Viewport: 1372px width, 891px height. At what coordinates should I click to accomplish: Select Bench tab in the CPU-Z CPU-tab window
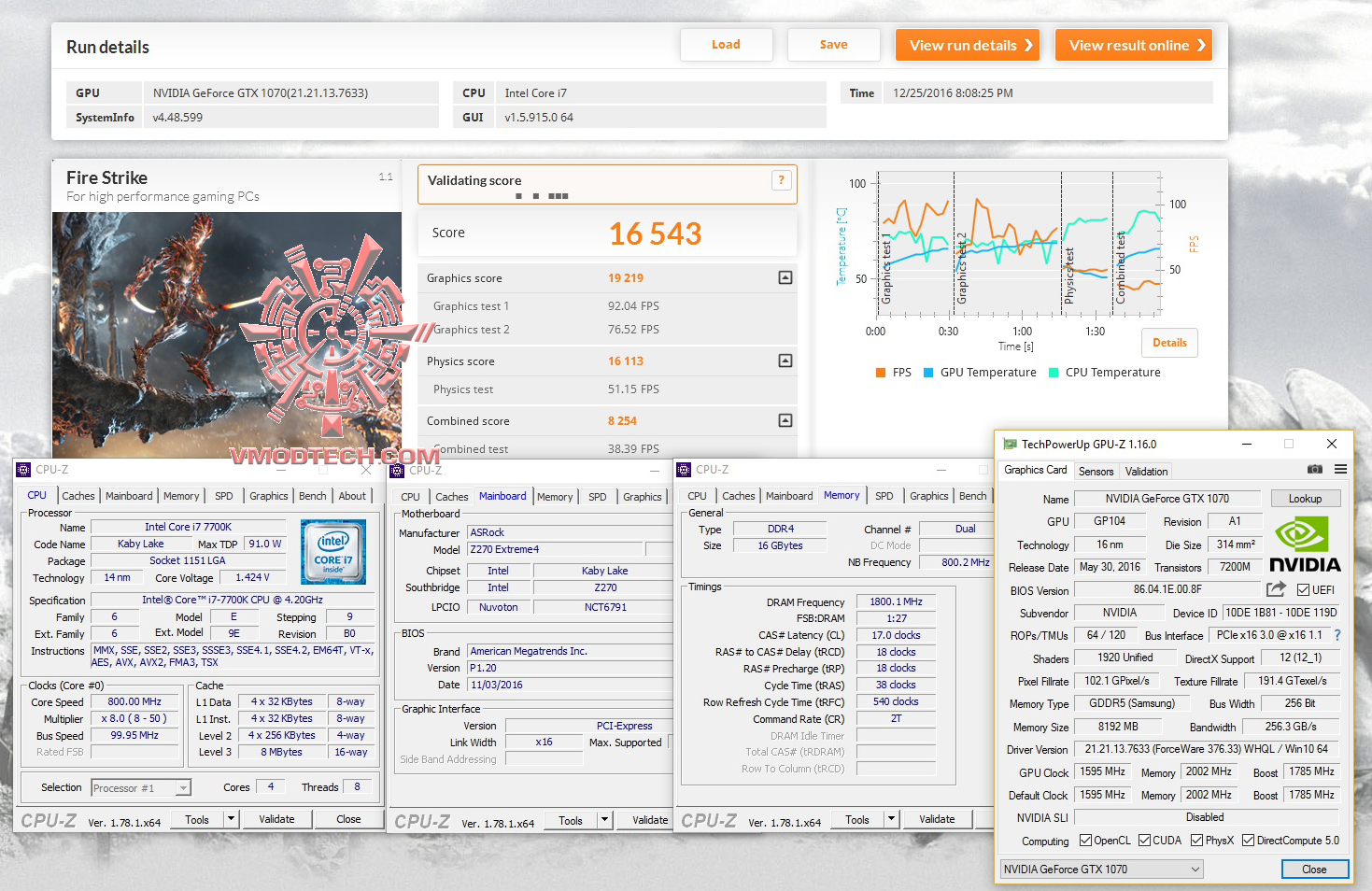coord(313,496)
